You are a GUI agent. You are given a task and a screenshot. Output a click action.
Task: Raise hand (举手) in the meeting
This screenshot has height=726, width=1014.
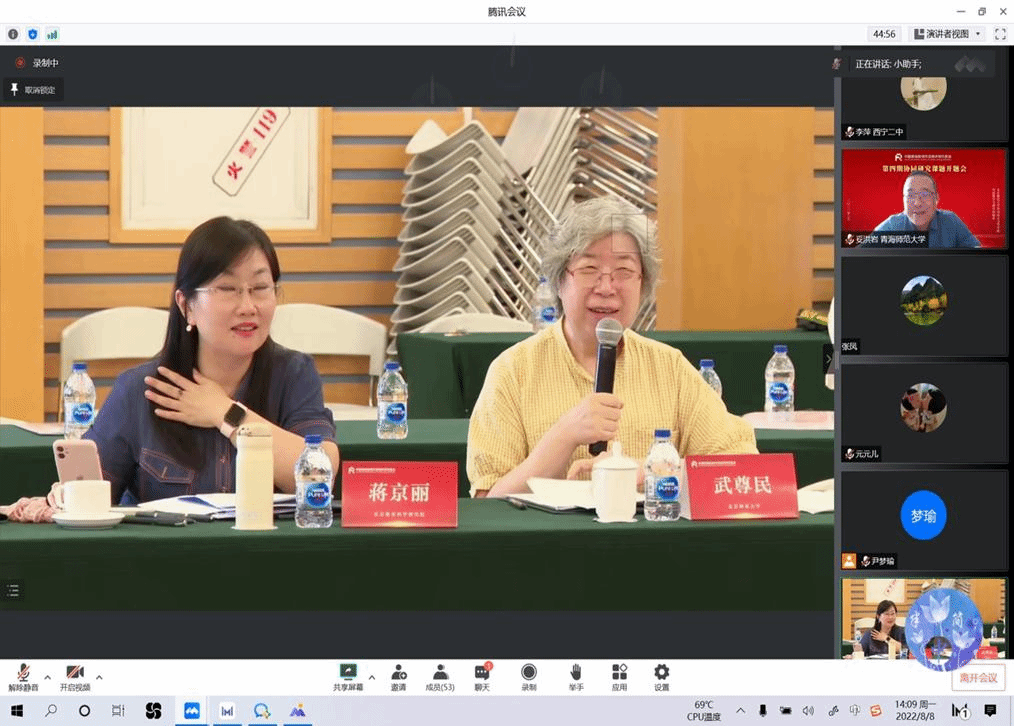pos(576,677)
